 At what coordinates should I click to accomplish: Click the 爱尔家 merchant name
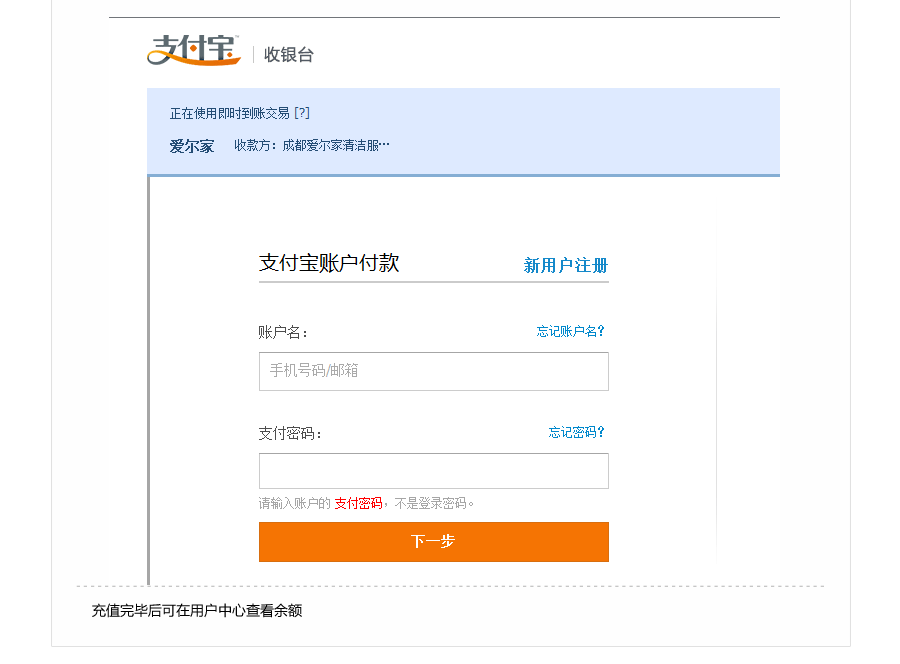pyautogui.click(x=192, y=146)
